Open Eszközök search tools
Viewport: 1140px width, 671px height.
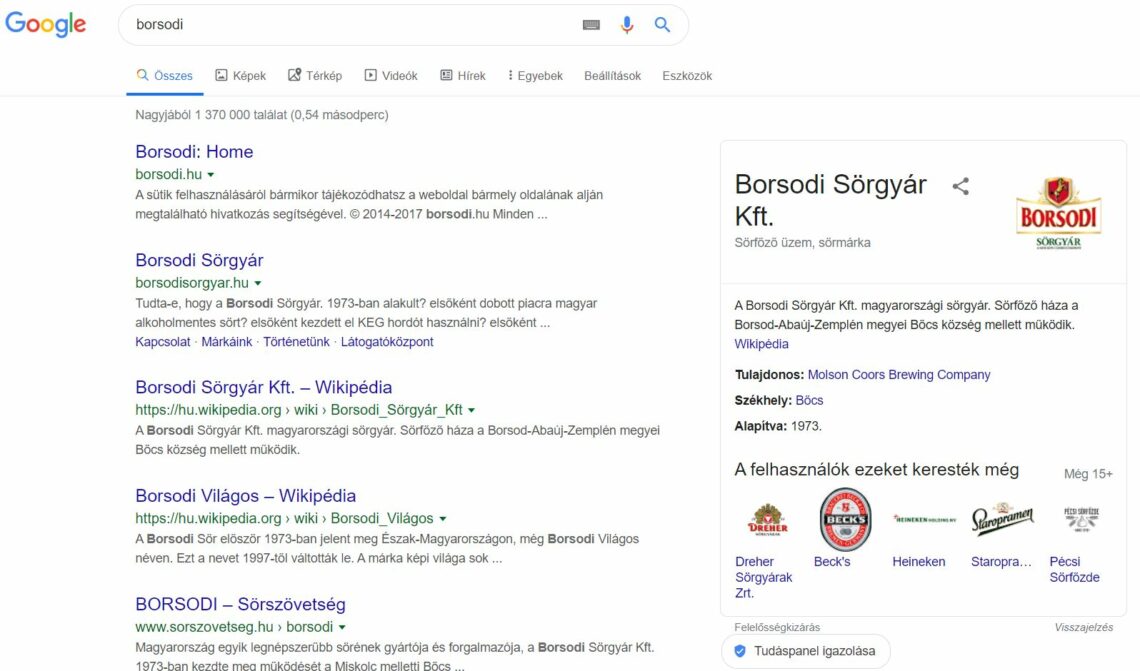[x=687, y=76]
